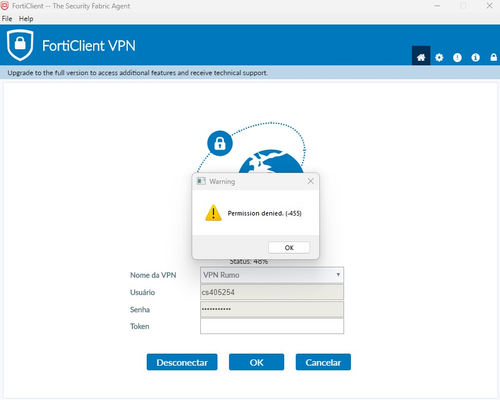Open the Home icon in the toolbar
Viewport: 500px width, 400px height.
tap(421, 56)
